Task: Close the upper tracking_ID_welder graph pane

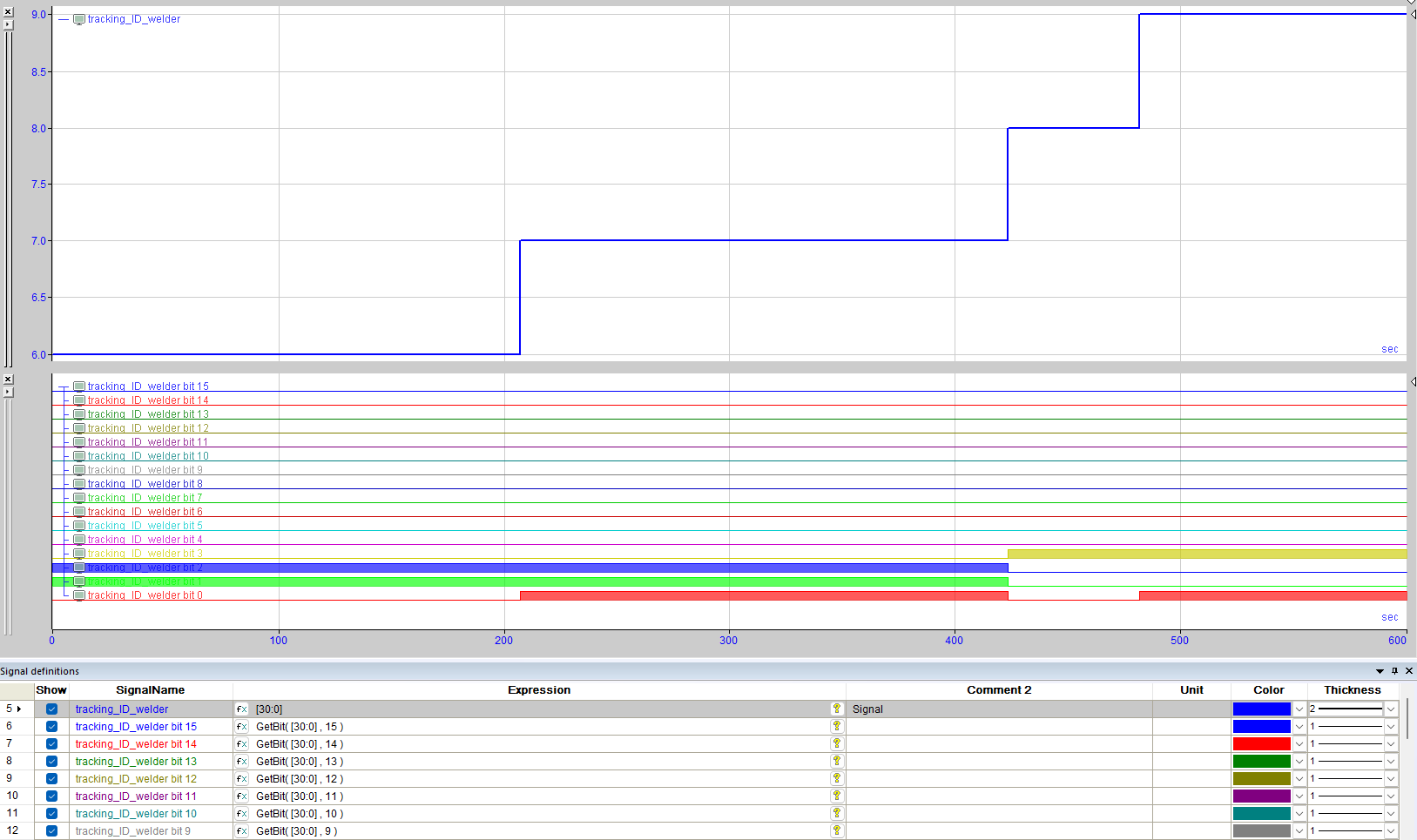Action: pyautogui.click(x=8, y=12)
